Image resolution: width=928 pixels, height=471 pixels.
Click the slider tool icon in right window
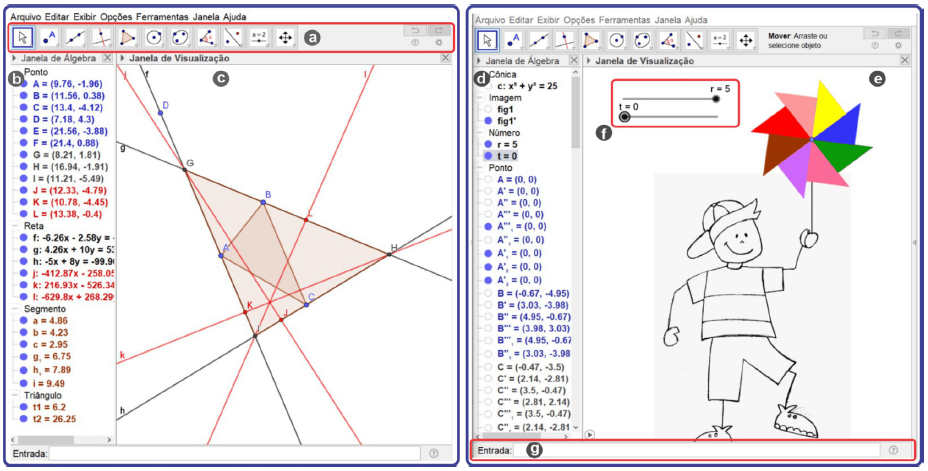720,40
